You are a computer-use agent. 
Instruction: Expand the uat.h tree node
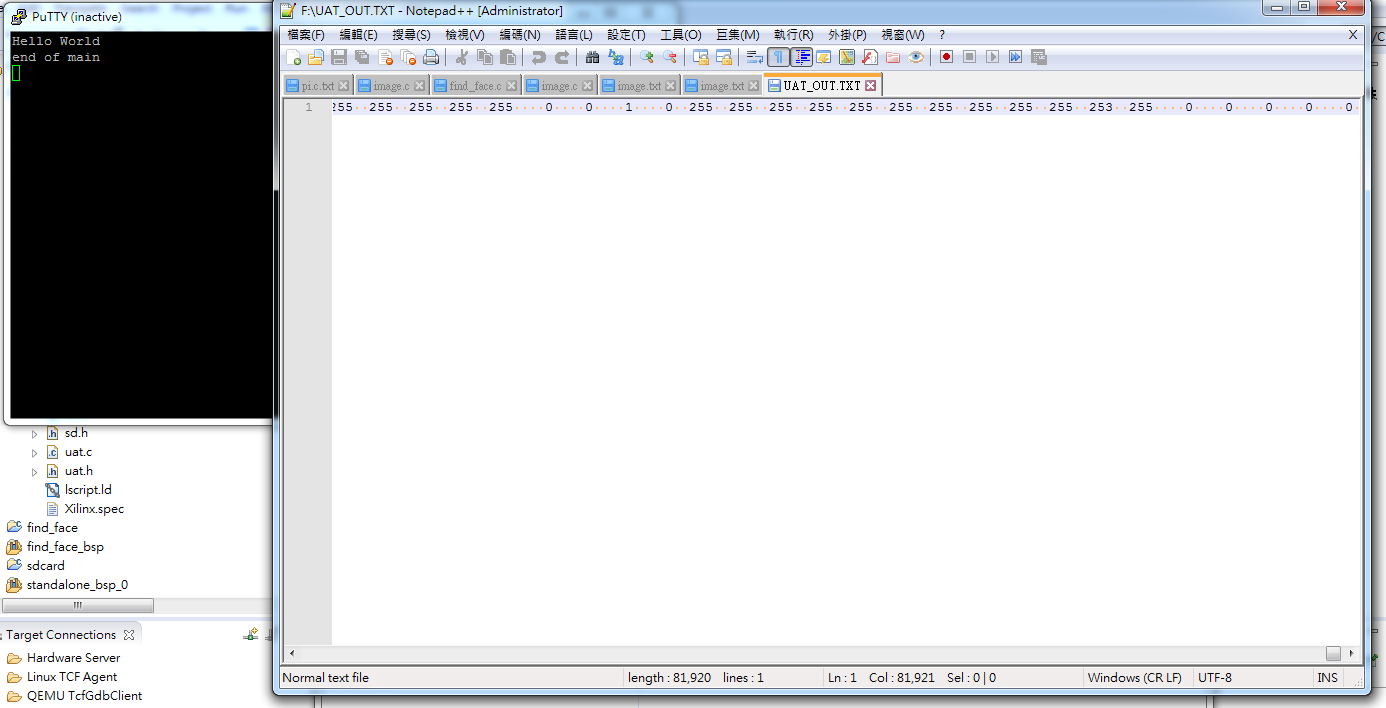click(x=34, y=472)
